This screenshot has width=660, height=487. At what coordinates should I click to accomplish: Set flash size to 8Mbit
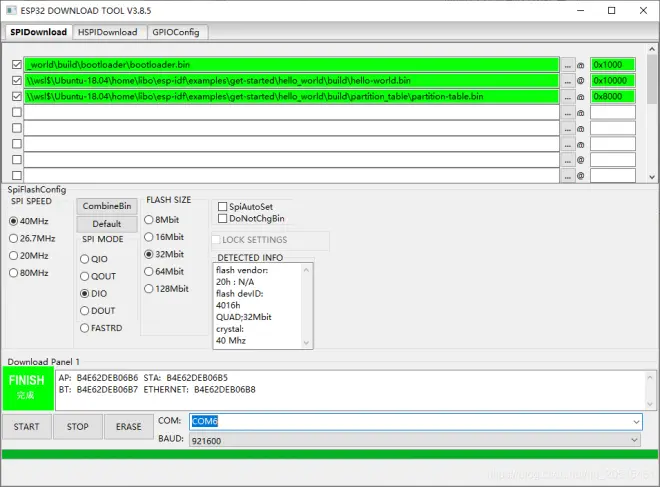click(x=149, y=220)
